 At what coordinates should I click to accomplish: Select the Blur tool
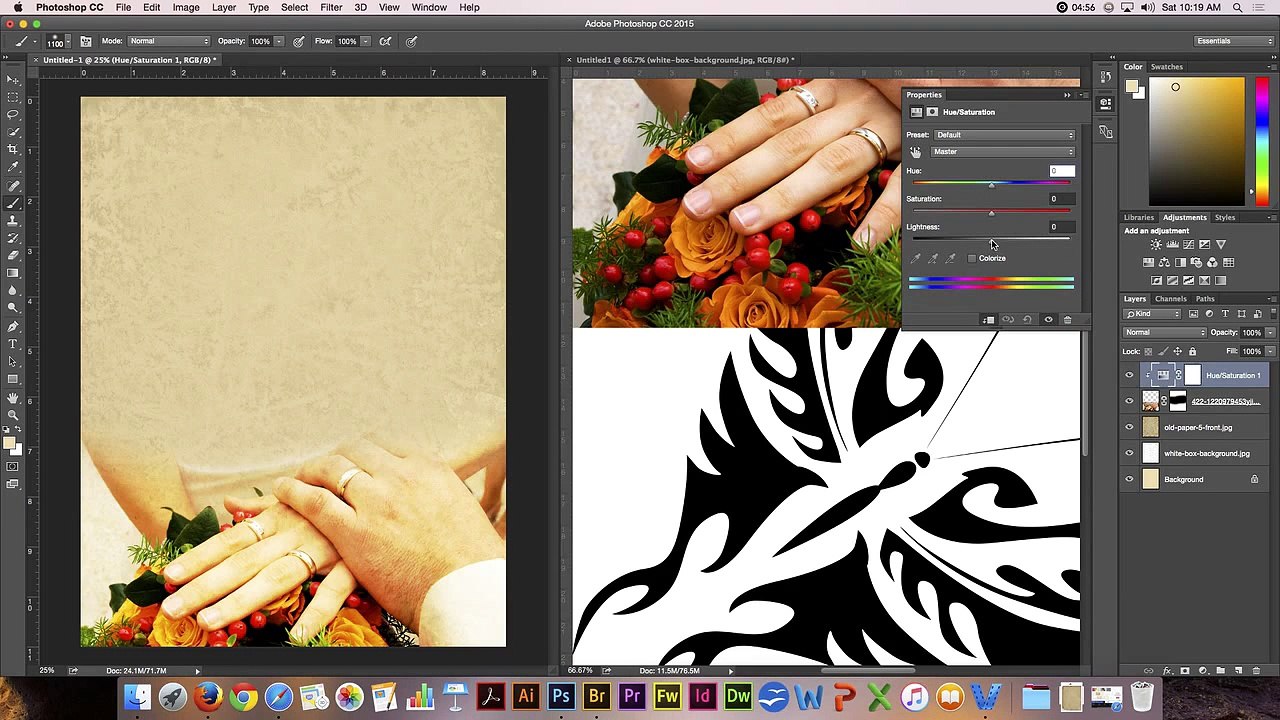(x=13, y=291)
